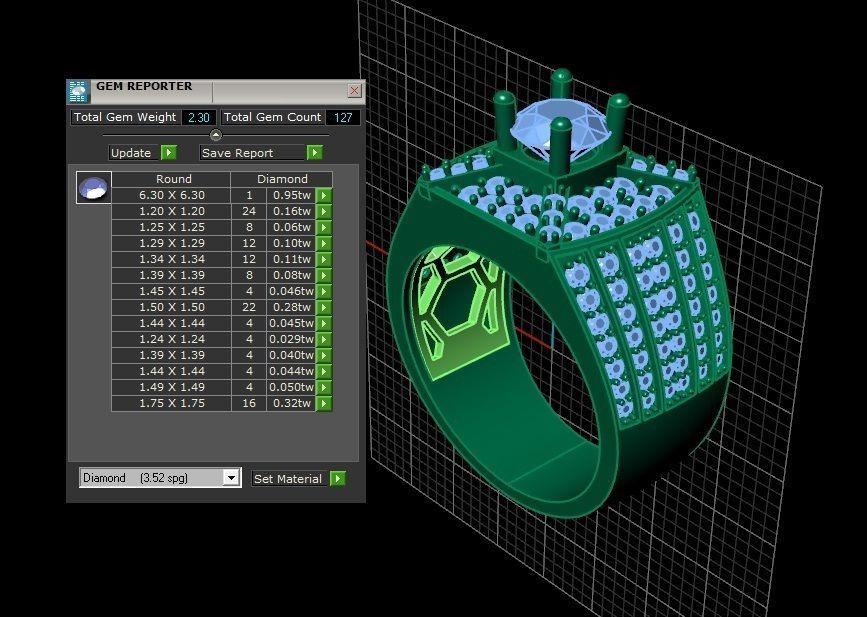This screenshot has height=617, width=867.
Task: Click green arrow for the 0.050tw row
Action: (x=324, y=388)
